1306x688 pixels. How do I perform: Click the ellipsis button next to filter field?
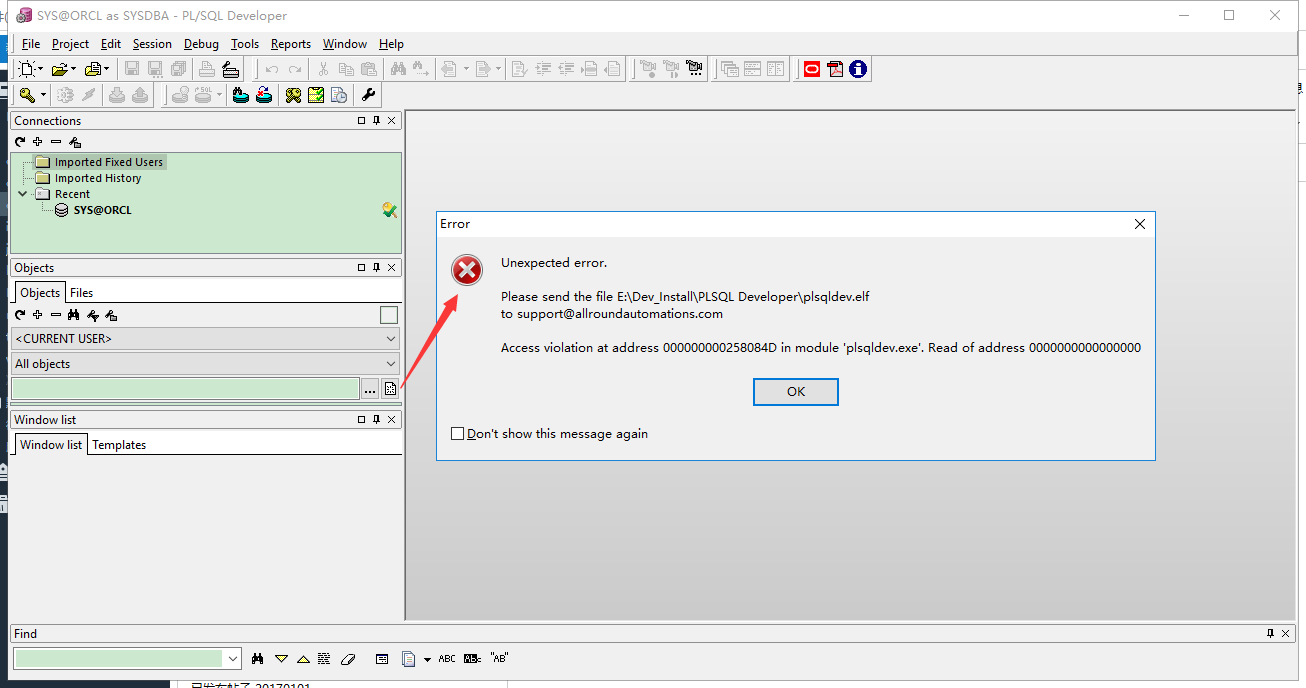[x=370, y=389]
